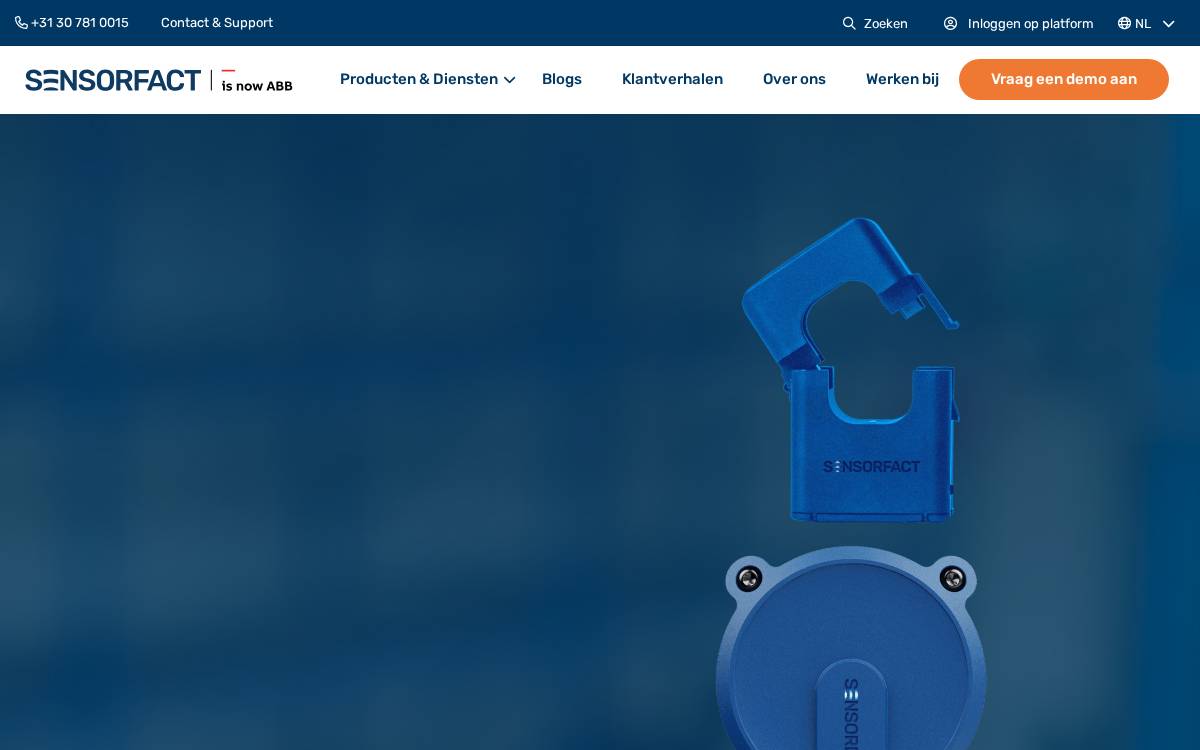Click the 'is now ABB' logo text
Screen dimensions: 1200x750
pyautogui.click(x=257, y=82)
